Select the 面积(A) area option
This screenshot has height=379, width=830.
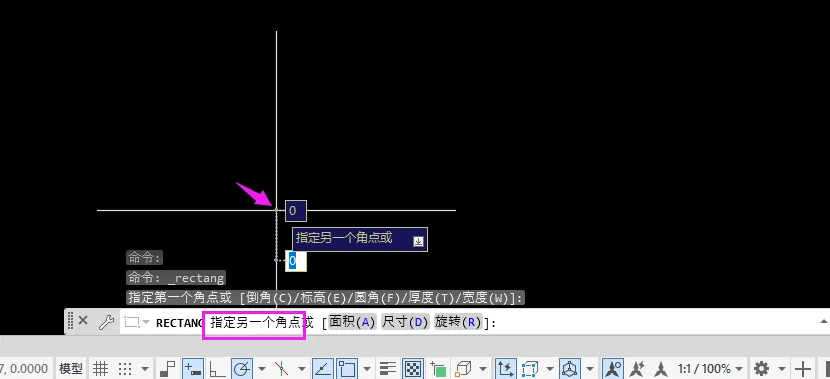(x=352, y=322)
